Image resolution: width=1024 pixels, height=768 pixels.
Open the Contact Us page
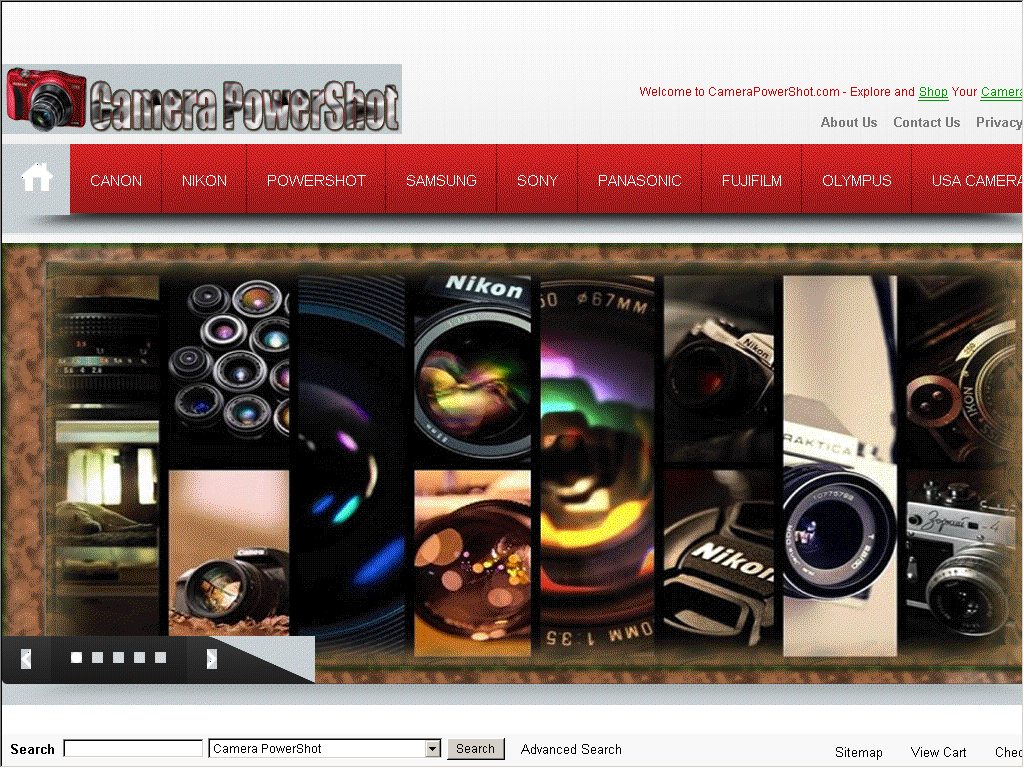927,122
